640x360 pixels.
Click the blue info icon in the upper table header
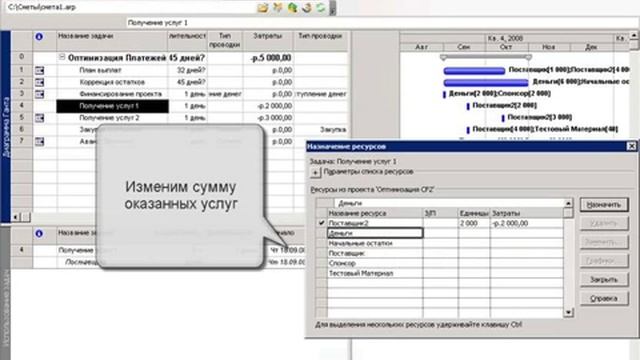point(39,37)
